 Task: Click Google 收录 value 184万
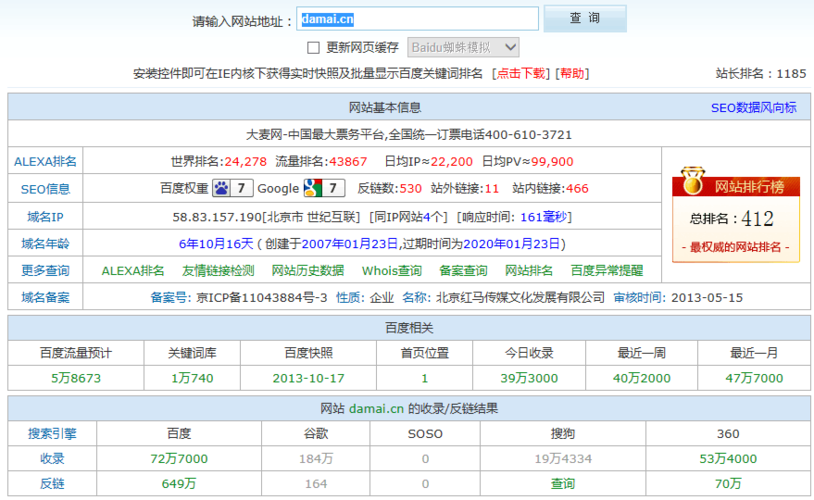point(316,458)
